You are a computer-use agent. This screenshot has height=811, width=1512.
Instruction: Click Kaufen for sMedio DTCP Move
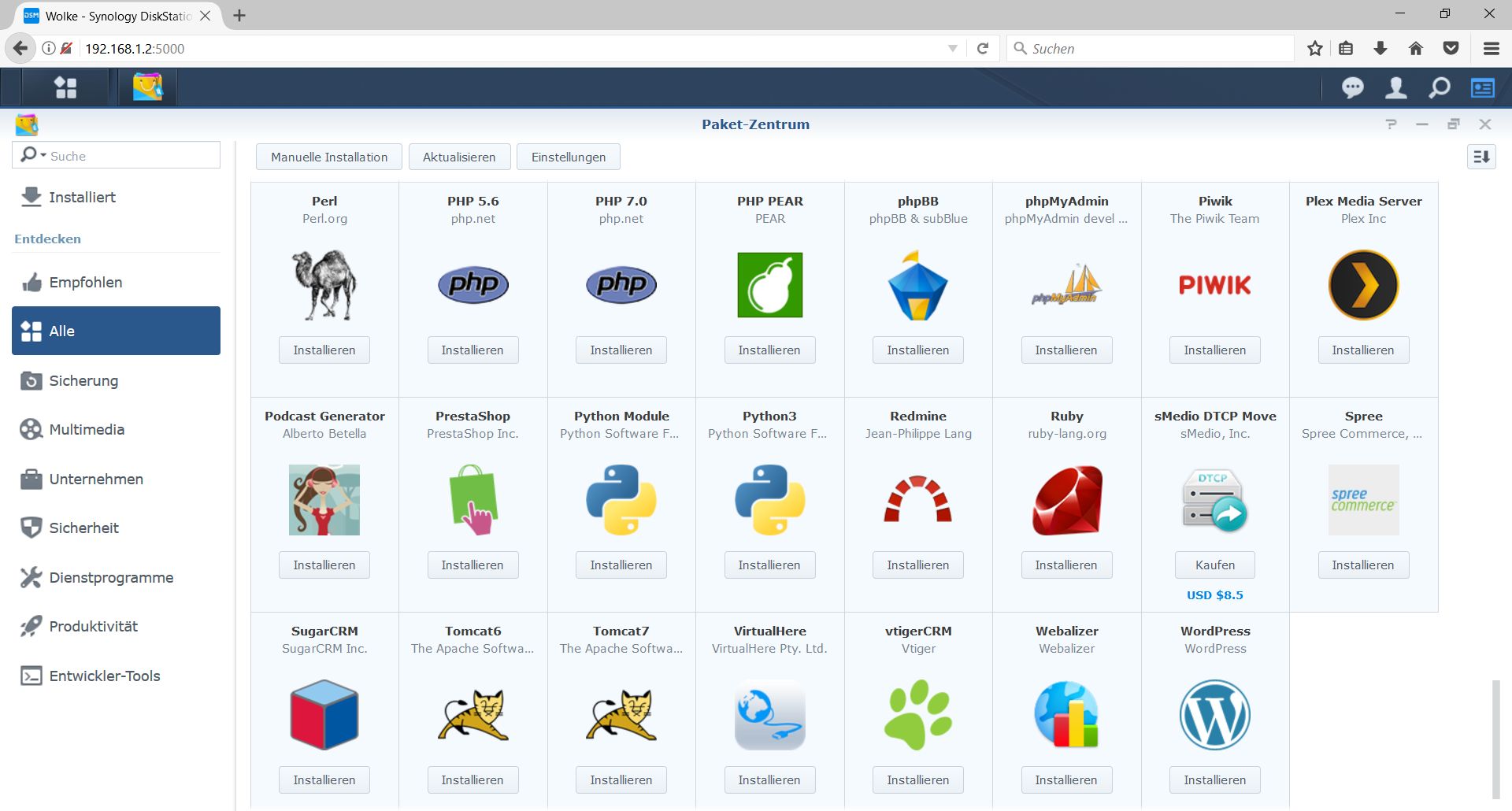(x=1215, y=565)
